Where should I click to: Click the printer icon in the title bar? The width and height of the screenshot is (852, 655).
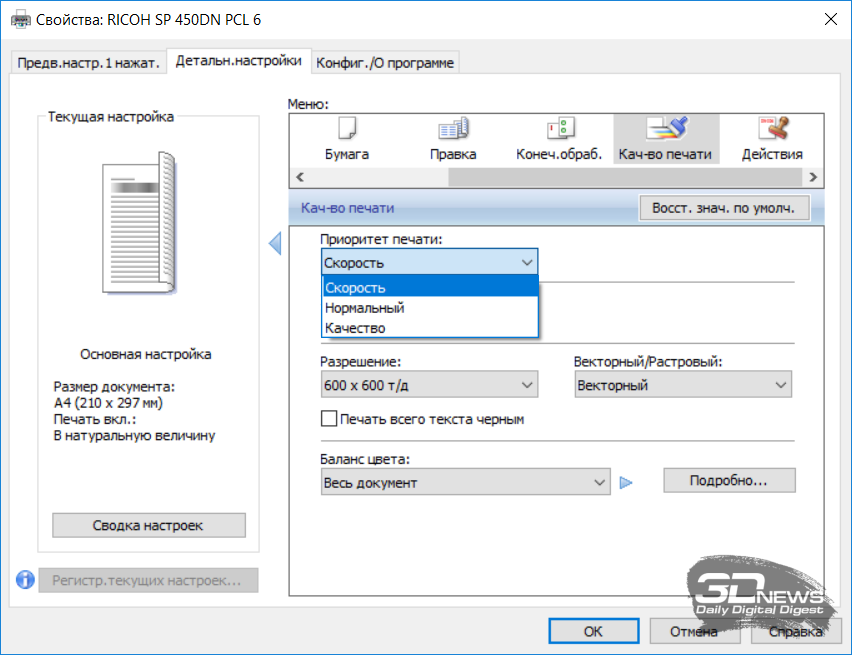tap(21, 20)
